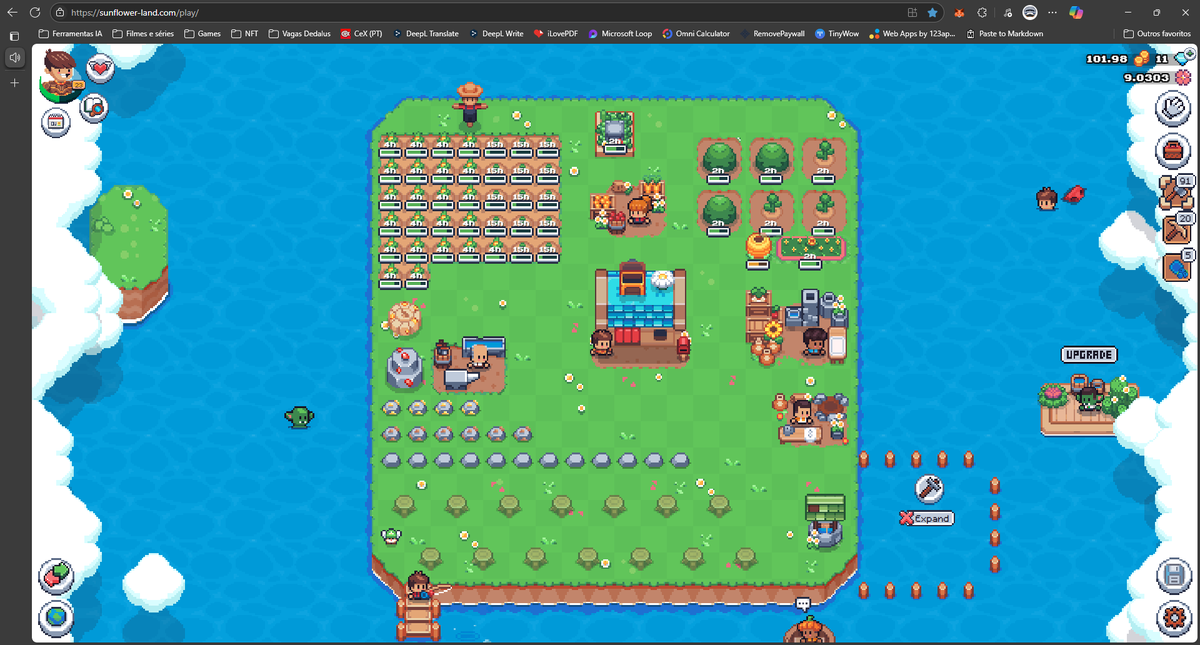Expand the Outros favoritos folder
The height and width of the screenshot is (645, 1200).
click(1157, 33)
